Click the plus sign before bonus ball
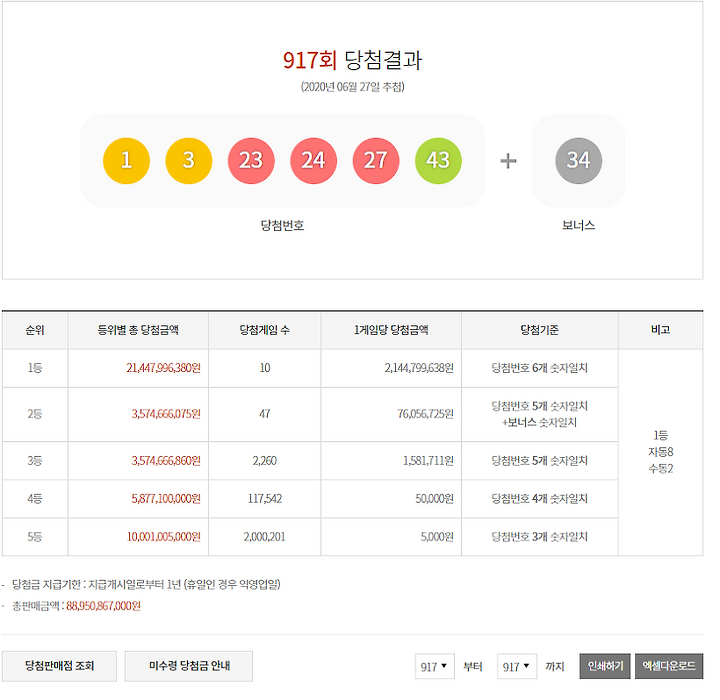This screenshot has width=720, height=700. click(508, 161)
